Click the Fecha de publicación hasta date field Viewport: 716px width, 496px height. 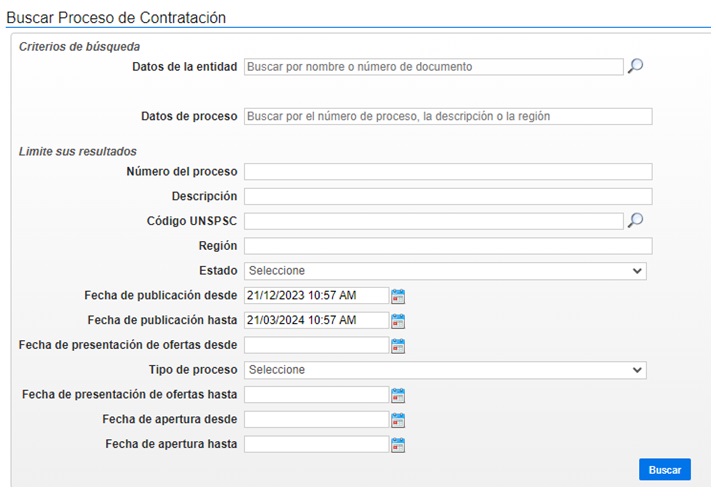[316, 320]
